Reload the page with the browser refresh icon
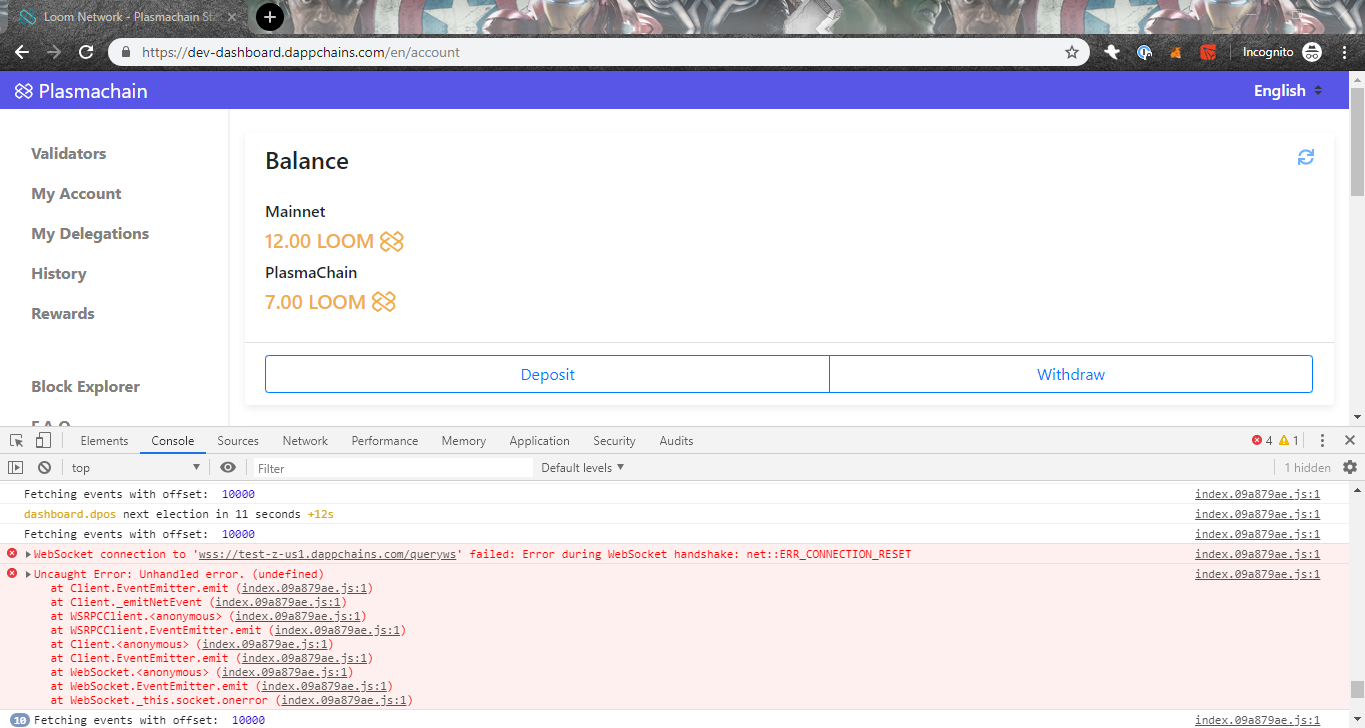The height and width of the screenshot is (728, 1365). (x=86, y=52)
